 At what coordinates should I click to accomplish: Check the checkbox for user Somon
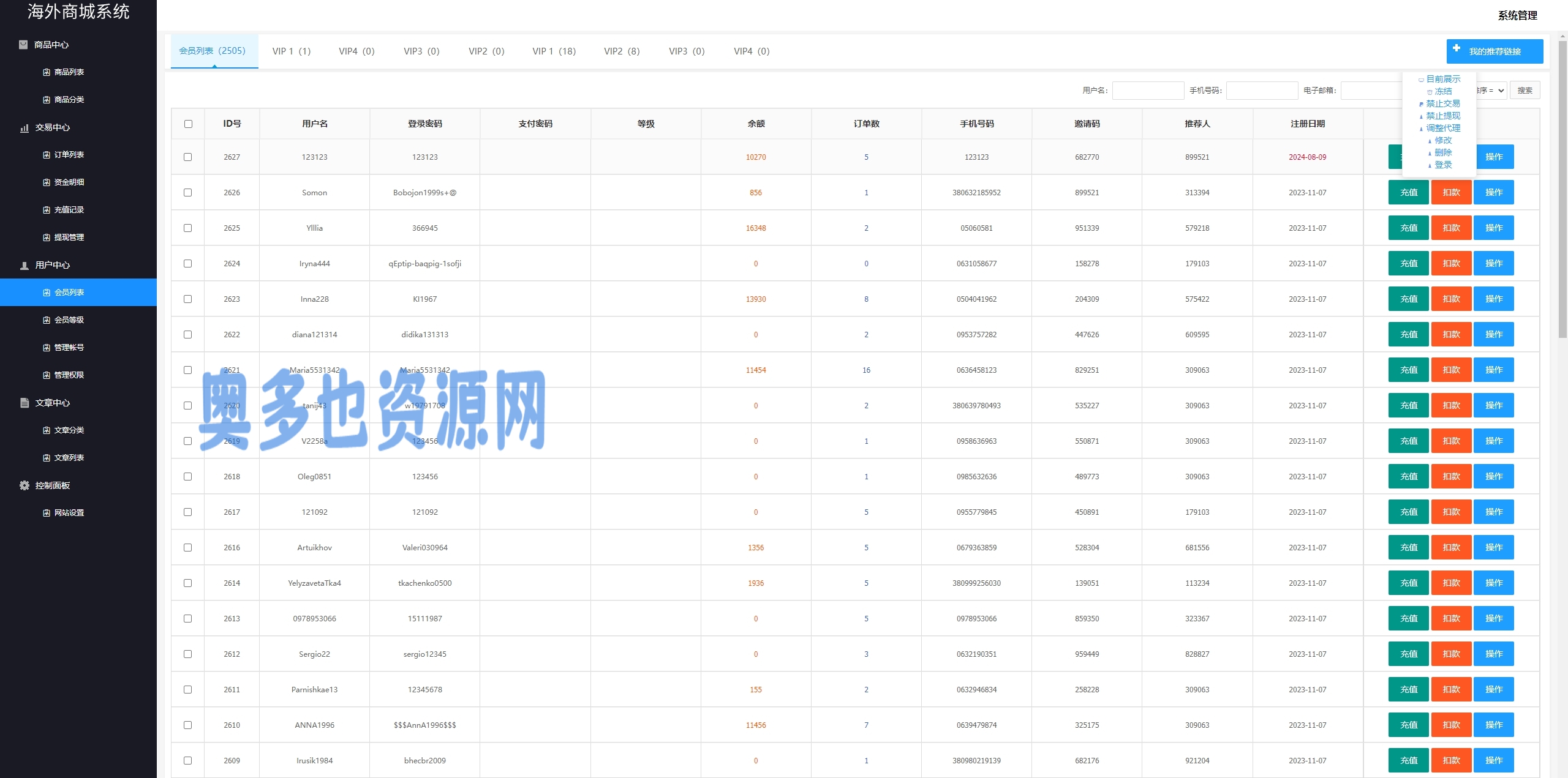[188, 193]
